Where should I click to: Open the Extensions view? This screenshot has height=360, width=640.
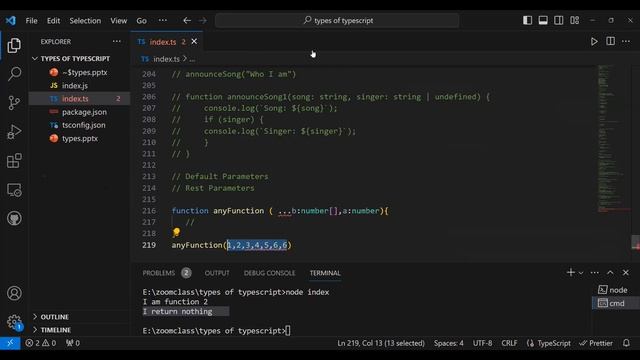tap(14, 161)
